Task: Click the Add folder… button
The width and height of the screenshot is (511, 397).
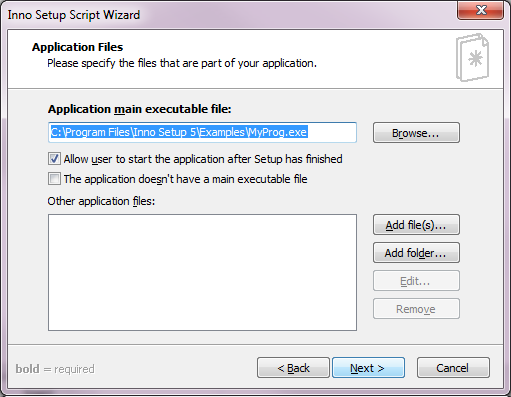Action: pyautogui.click(x=416, y=253)
